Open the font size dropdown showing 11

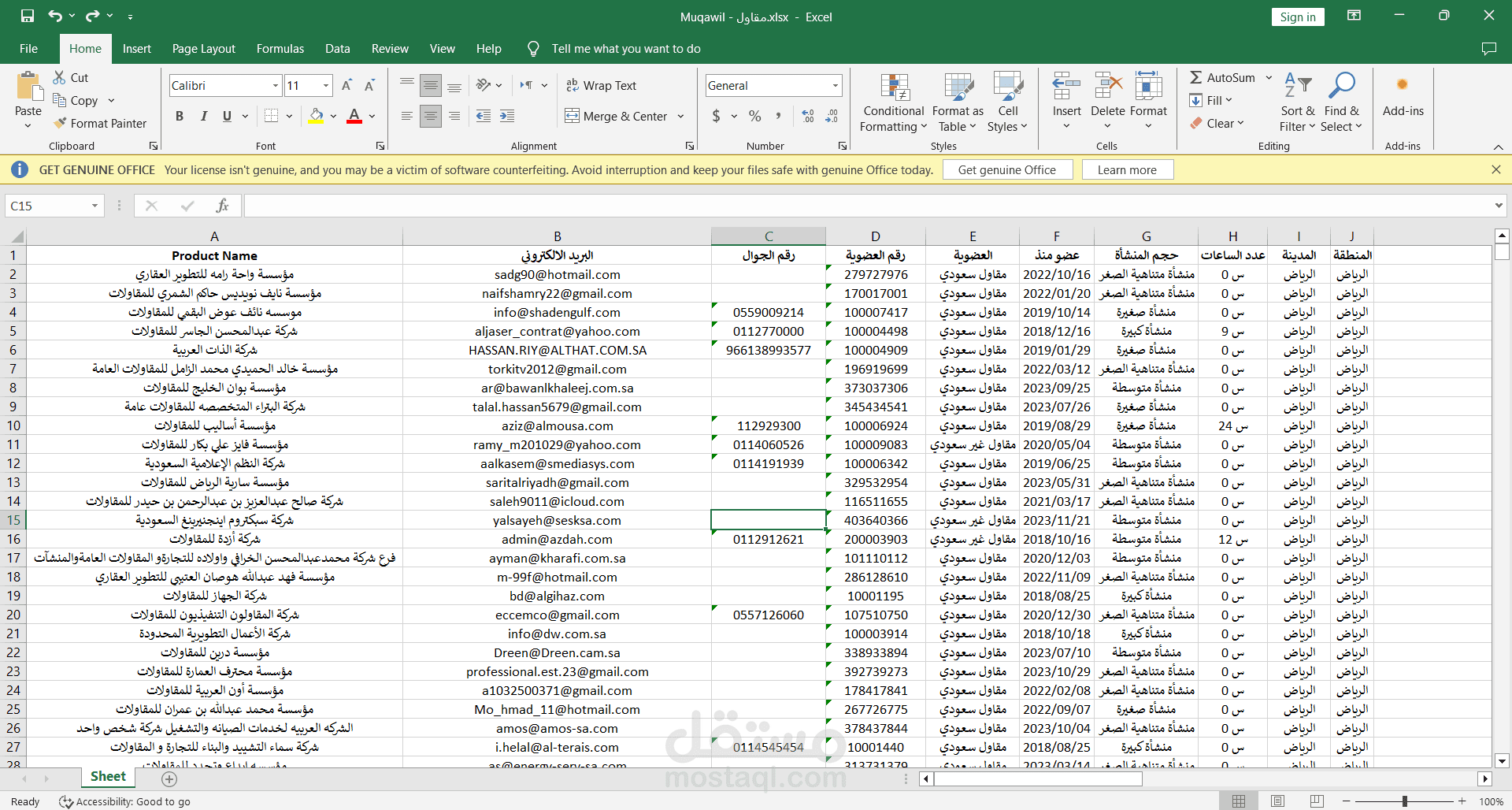[326, 85]
